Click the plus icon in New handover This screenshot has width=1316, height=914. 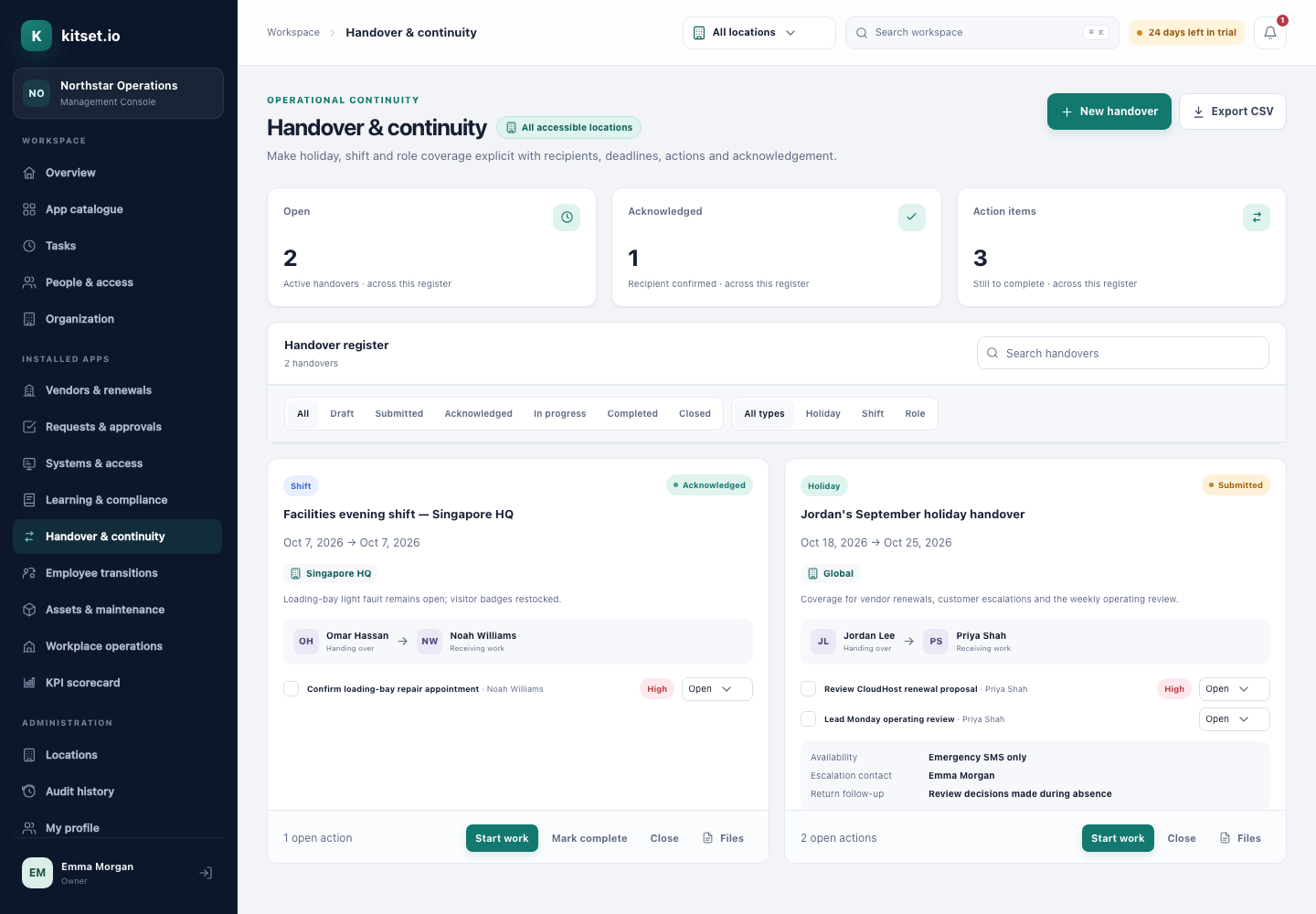pyautogui.click(x=1067, y=112)
